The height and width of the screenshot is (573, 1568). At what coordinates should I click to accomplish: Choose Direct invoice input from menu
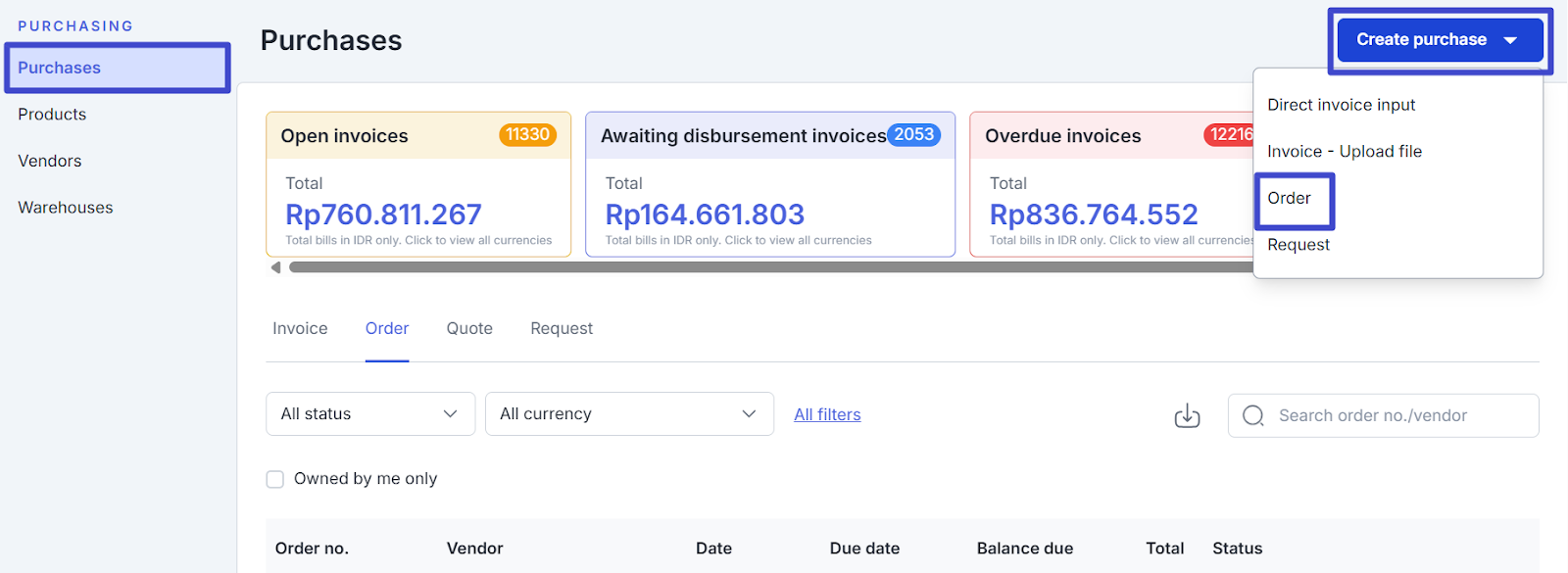click(1341, 105)
